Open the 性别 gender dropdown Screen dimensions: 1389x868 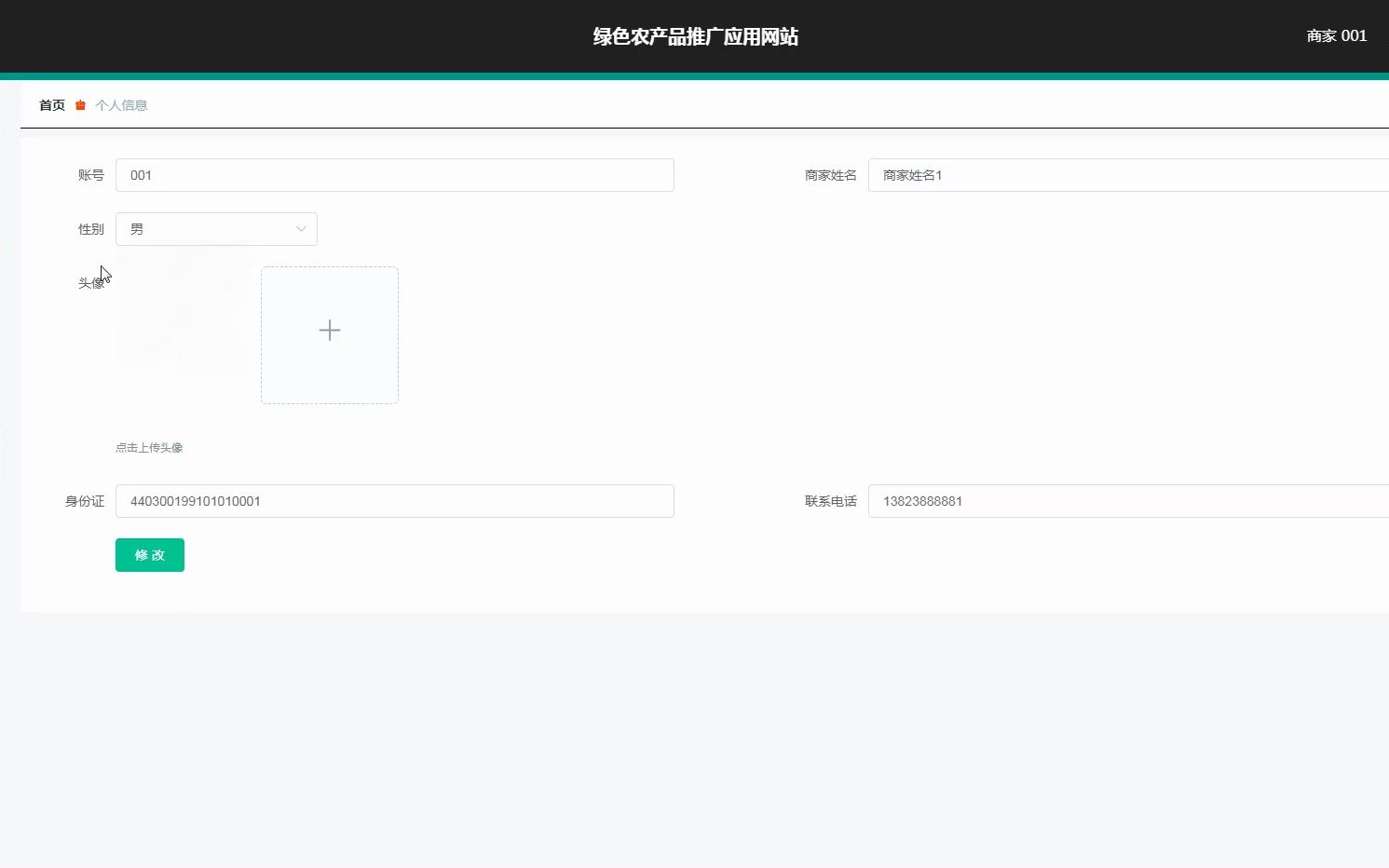[216, 229]
